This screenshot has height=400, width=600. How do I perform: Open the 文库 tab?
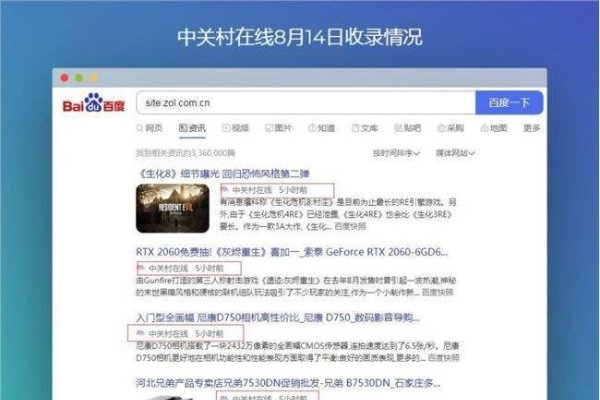click(365, 128)
